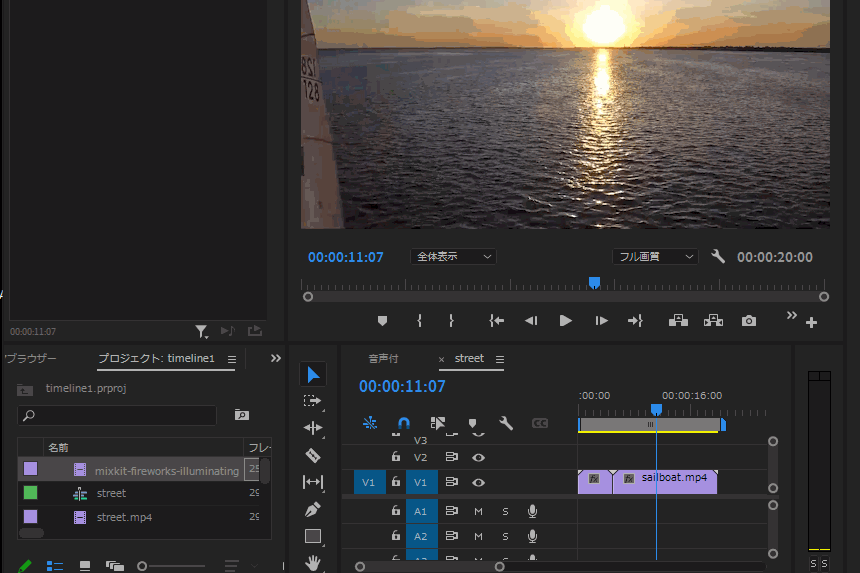The height and width of the screenshot is (573, 860).
Task: Toggle sync lock on V1
Action: click(x=451, y=482)
